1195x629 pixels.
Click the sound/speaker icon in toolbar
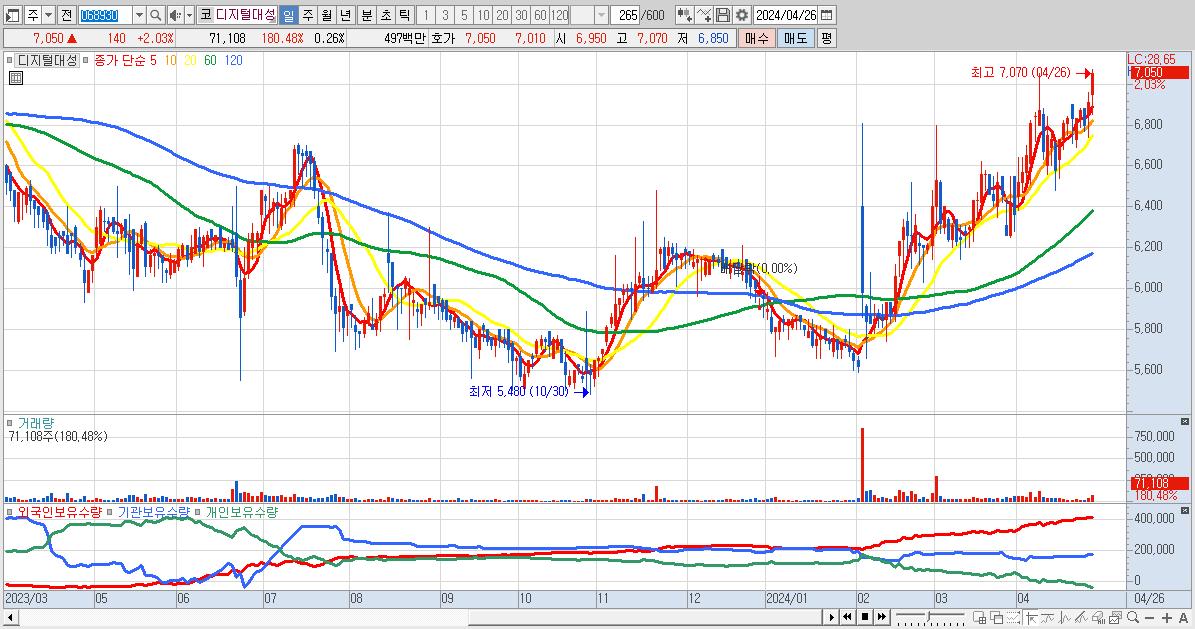click(x=175, y=15)
